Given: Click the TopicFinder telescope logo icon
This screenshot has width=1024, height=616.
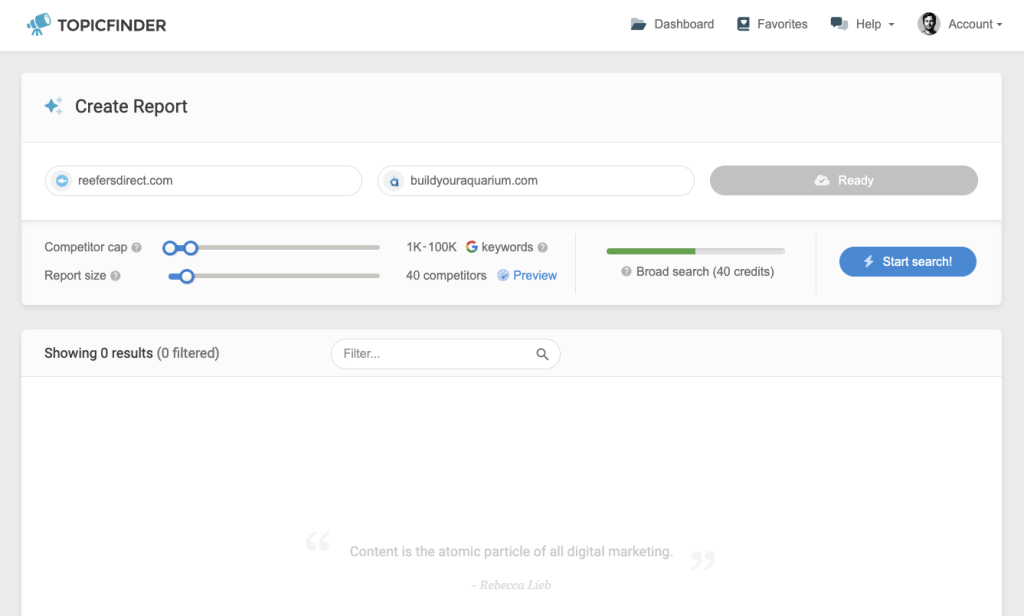Looking at the screenshot, I should [x=38, y=23].
